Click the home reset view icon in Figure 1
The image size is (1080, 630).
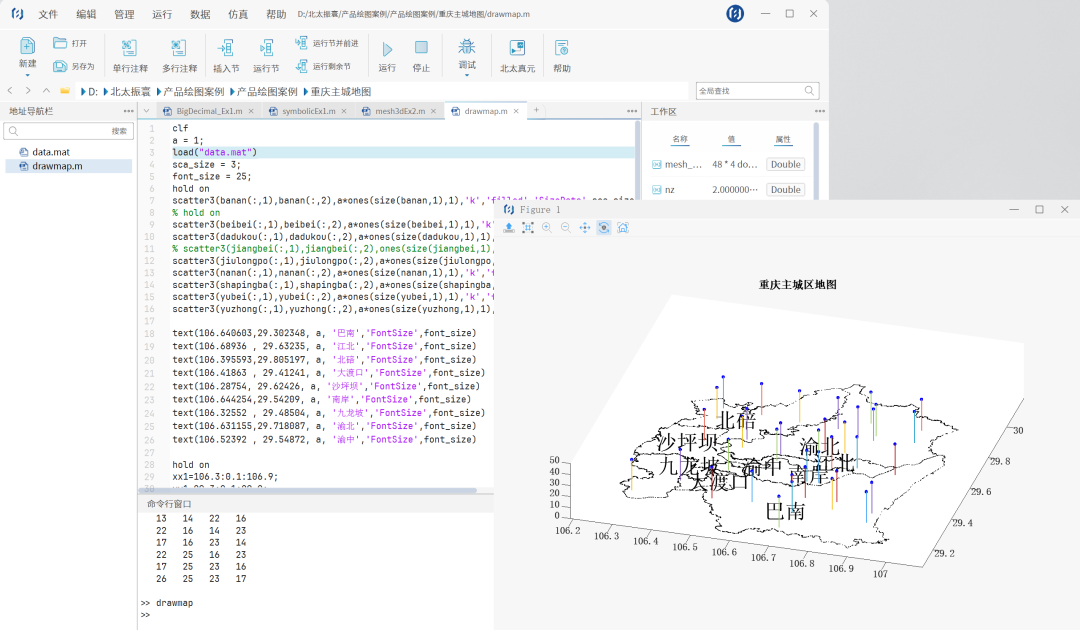[x=623, y=228]
